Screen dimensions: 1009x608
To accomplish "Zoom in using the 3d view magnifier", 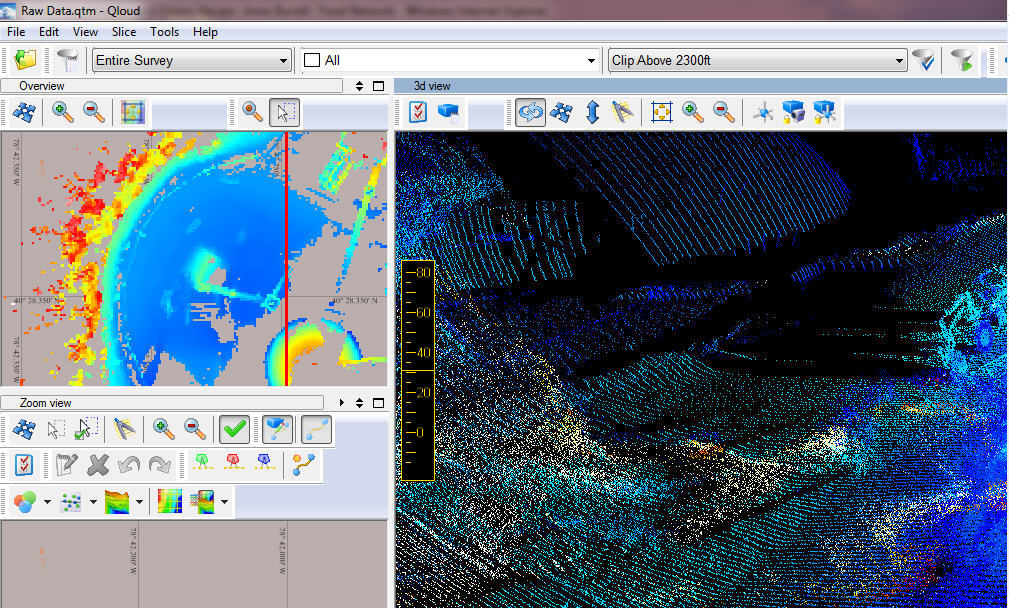I will coord(693,112).
